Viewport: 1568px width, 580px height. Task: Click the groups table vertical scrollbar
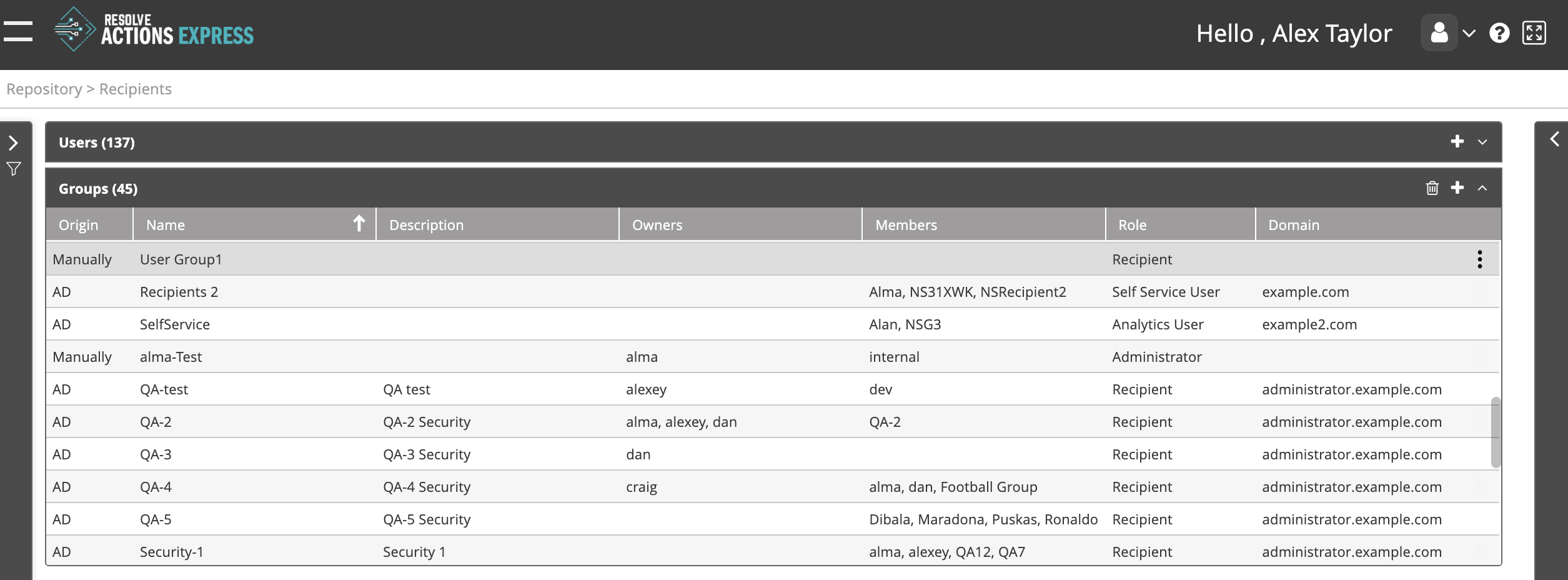click(x=1495, y=431)
